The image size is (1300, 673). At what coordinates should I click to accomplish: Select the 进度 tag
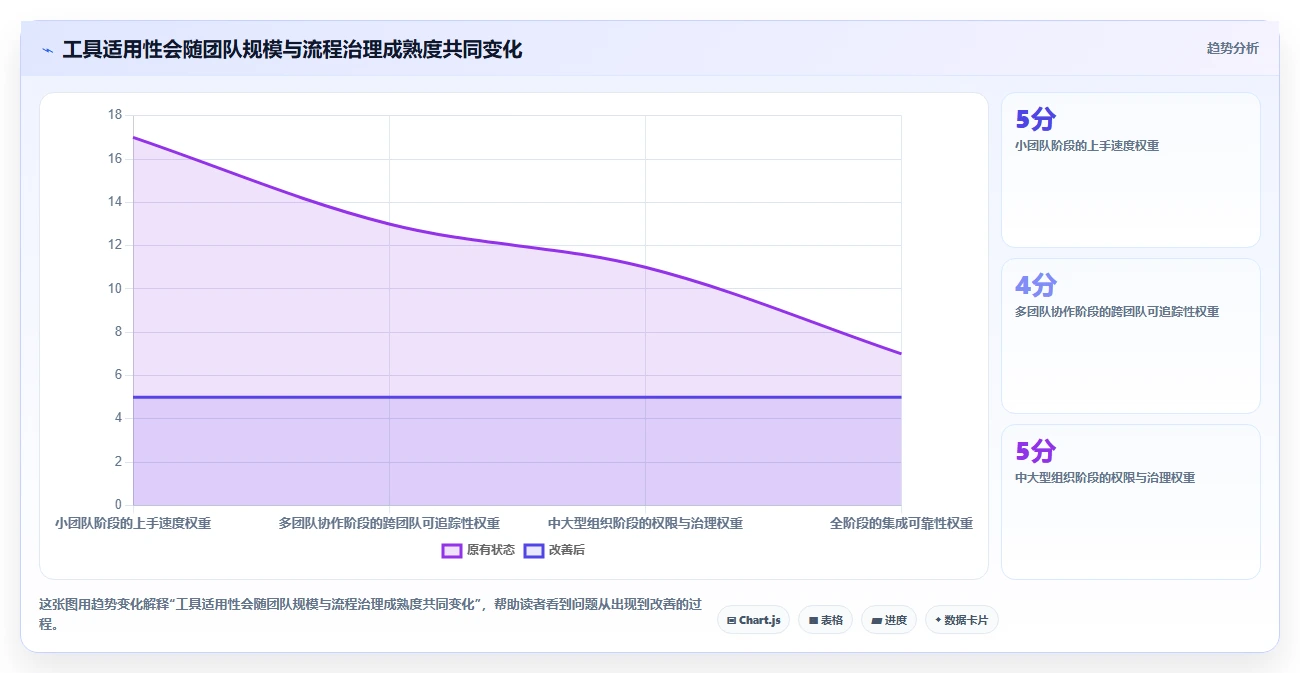click(x=888, y=620)
